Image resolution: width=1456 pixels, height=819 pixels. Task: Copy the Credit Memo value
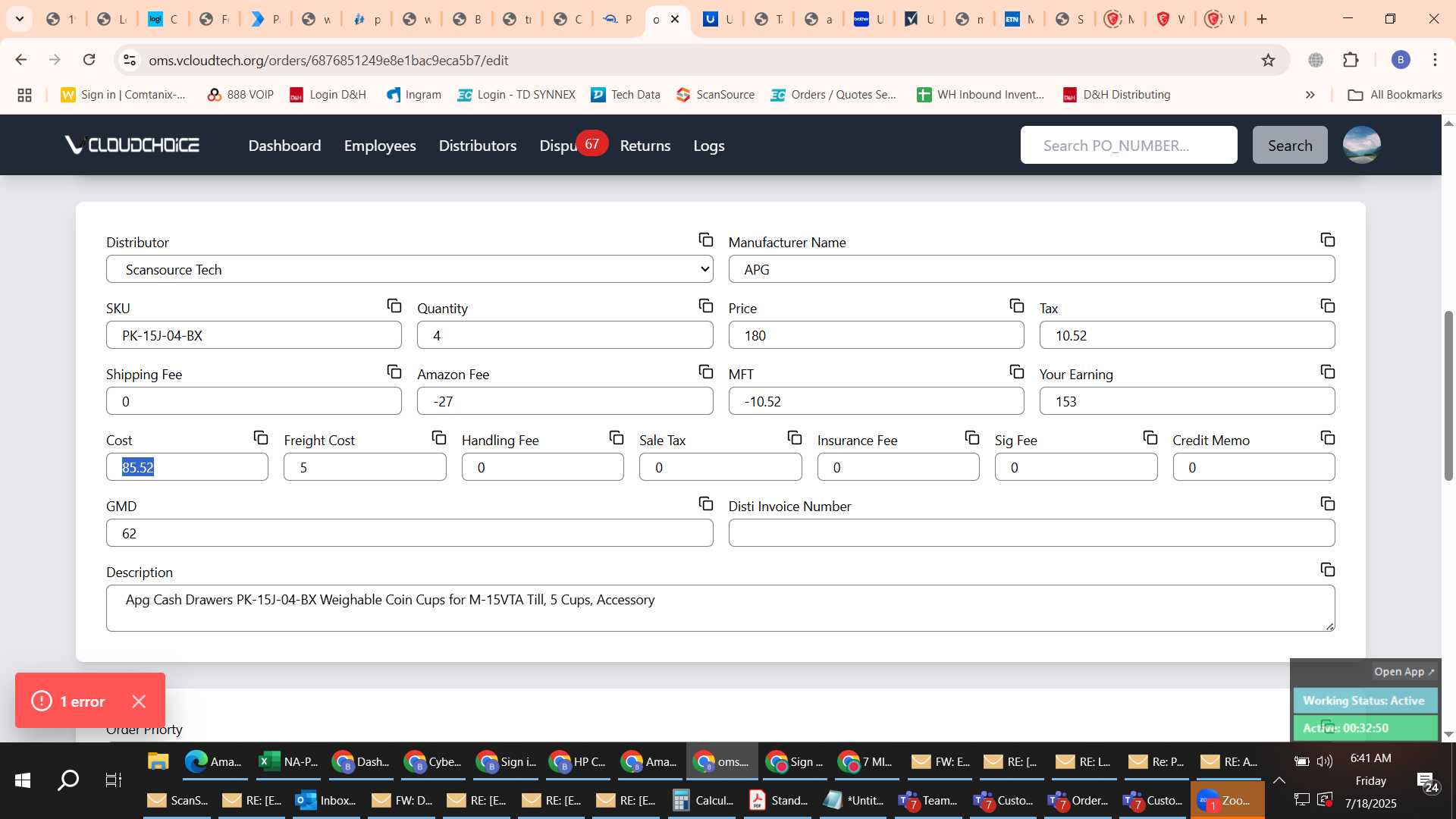click(1327, 438)
